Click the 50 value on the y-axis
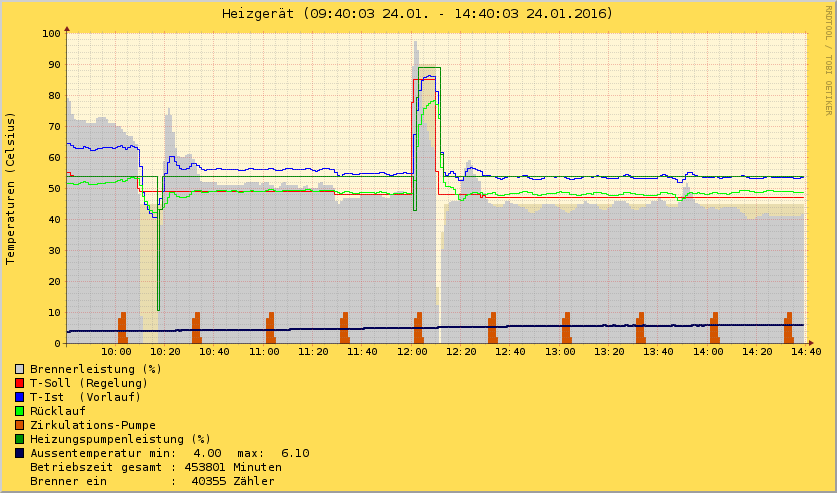 [x=54, y=188]
